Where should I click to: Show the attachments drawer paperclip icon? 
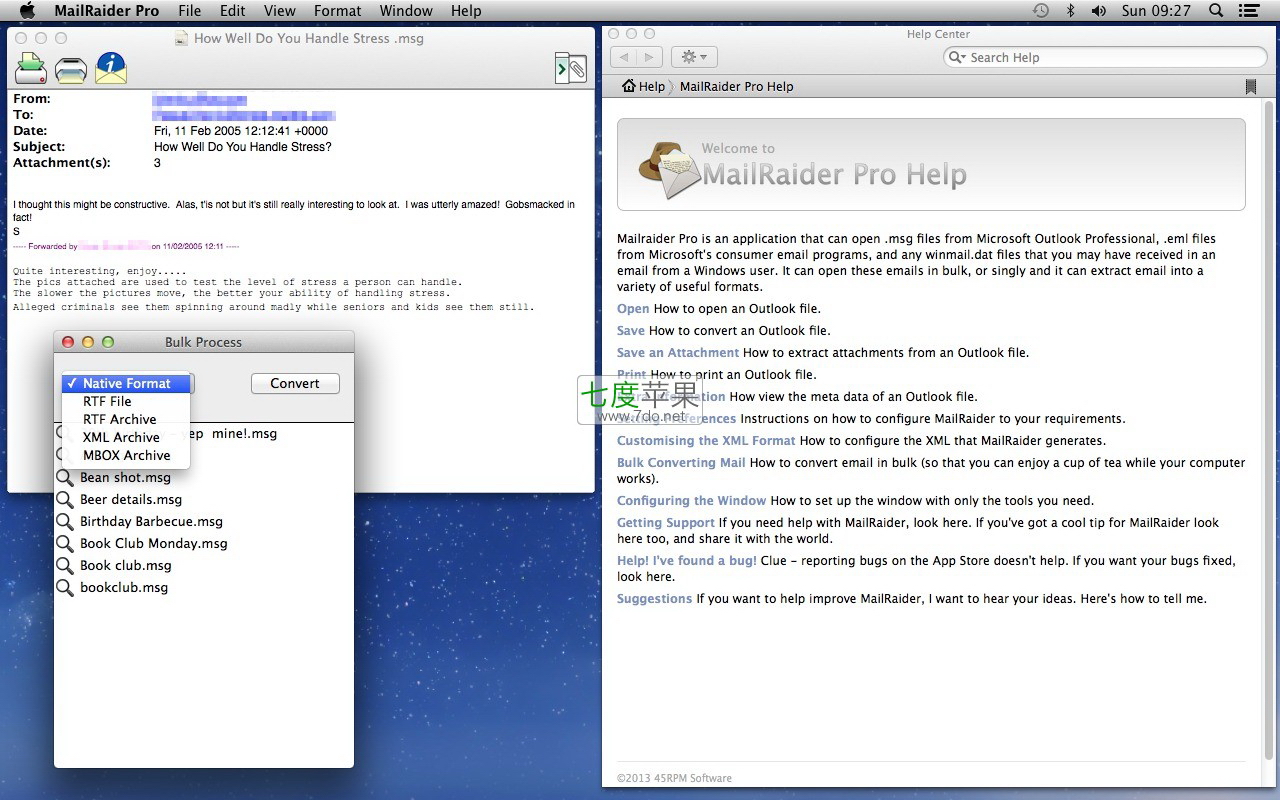(571, 68)
